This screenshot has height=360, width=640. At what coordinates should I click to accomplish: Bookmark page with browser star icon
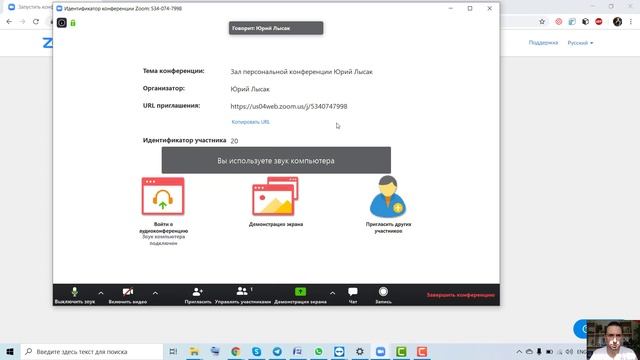click(x=542, y=22)
